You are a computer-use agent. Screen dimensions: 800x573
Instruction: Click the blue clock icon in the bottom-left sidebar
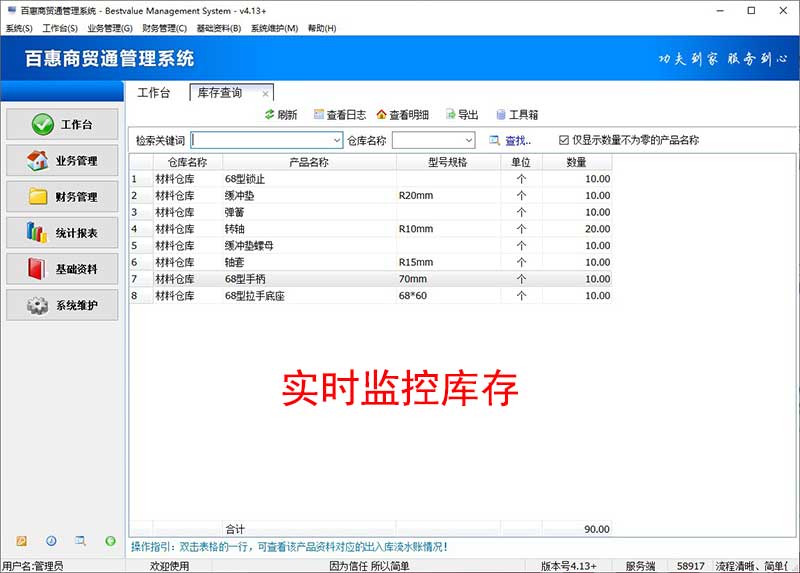[51, 541]
